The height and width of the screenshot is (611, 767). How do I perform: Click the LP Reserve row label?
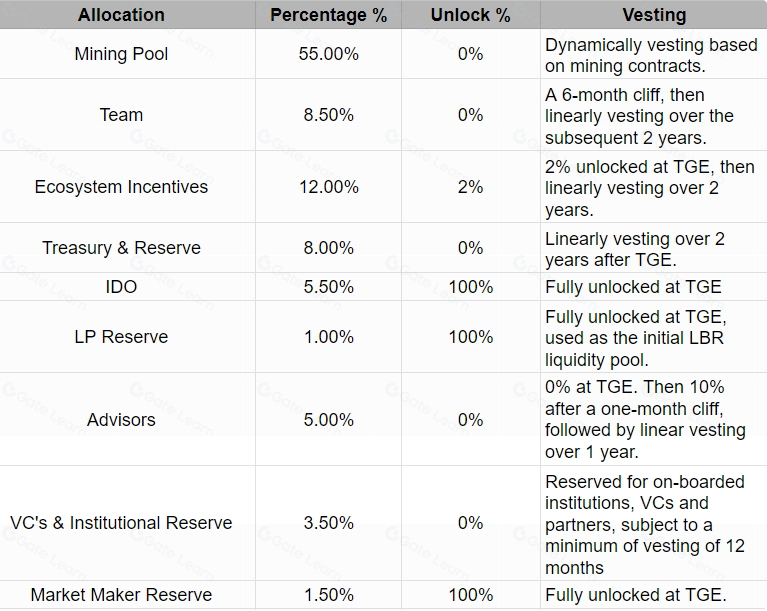click(121, 337)
